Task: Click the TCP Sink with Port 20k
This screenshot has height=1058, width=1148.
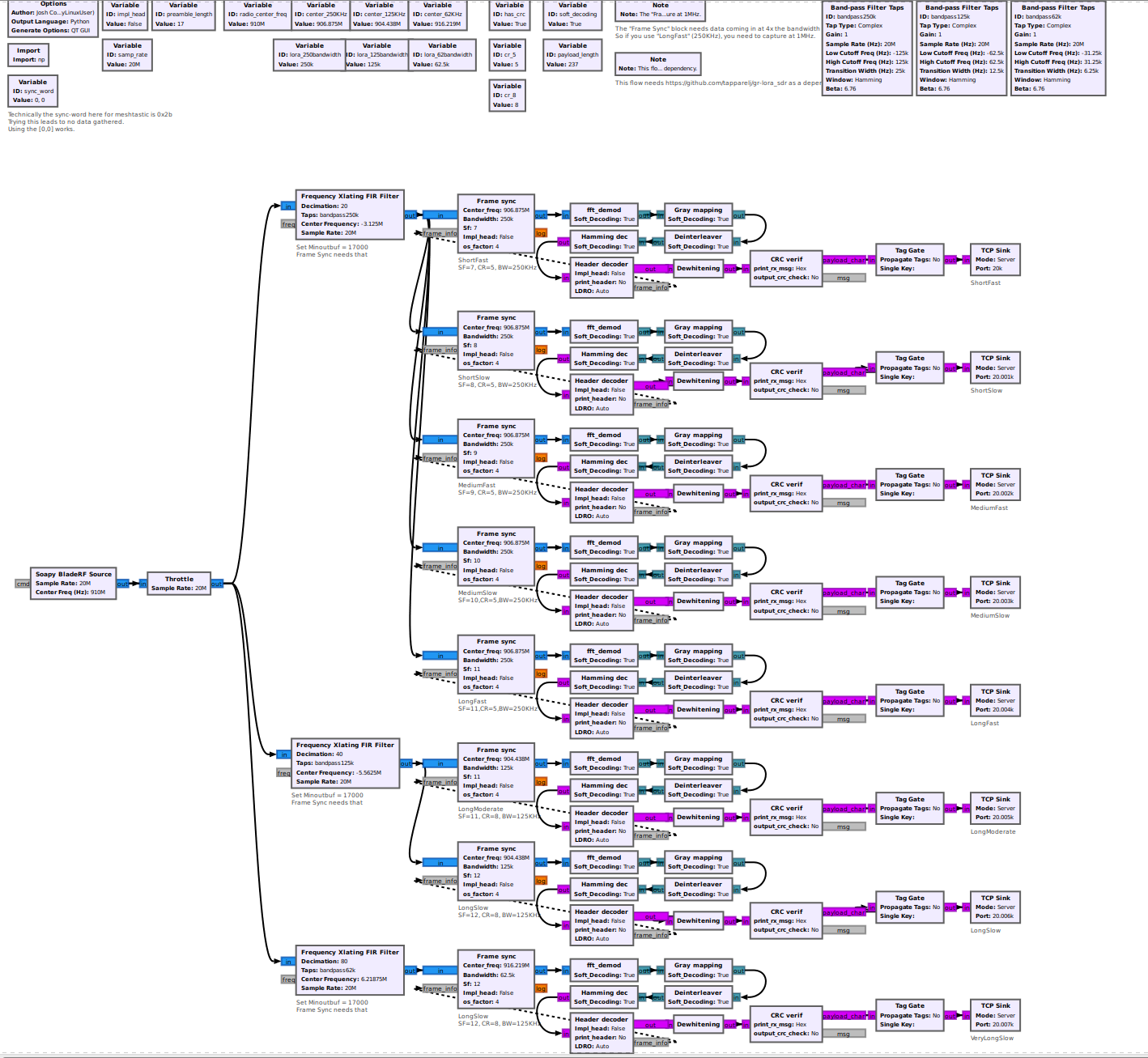Action: [995, 260]
